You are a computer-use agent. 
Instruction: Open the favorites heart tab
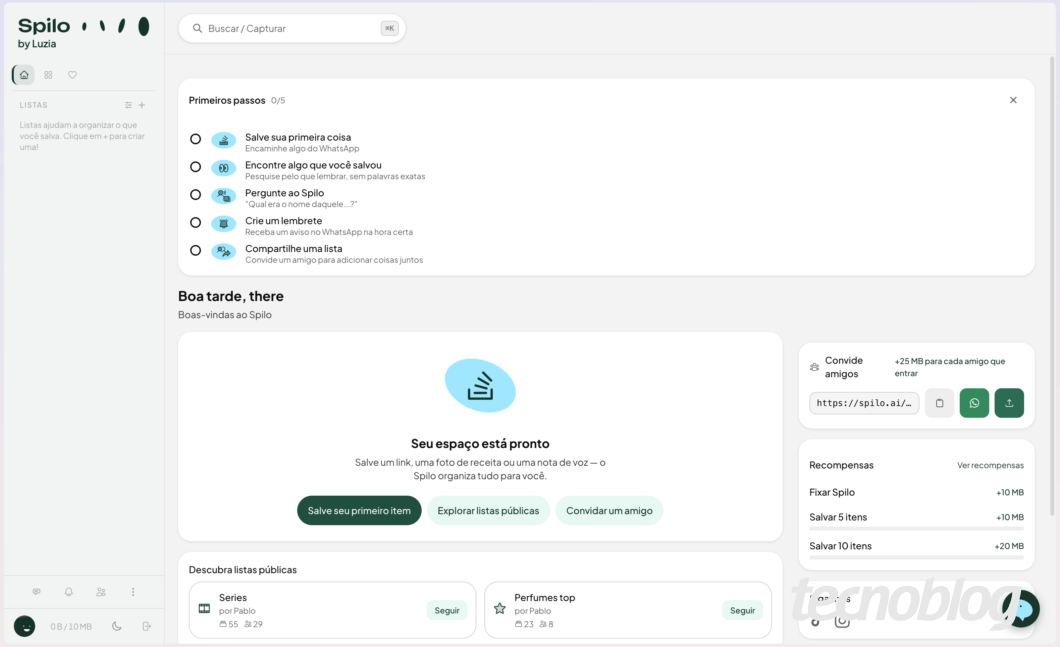[x=72, y=75]
